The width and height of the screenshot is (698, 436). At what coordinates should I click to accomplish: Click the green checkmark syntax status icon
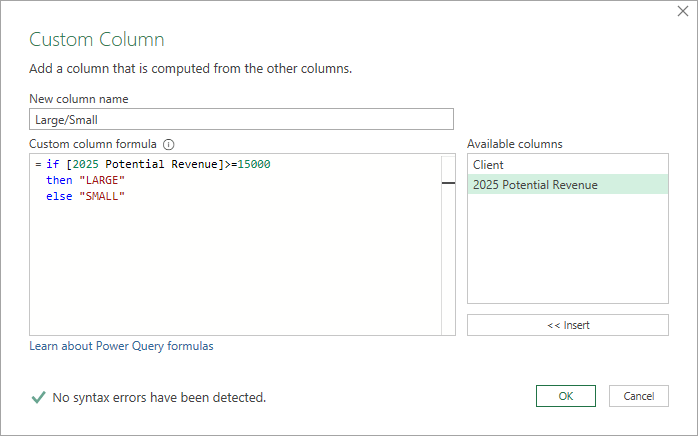click(38, 397)
